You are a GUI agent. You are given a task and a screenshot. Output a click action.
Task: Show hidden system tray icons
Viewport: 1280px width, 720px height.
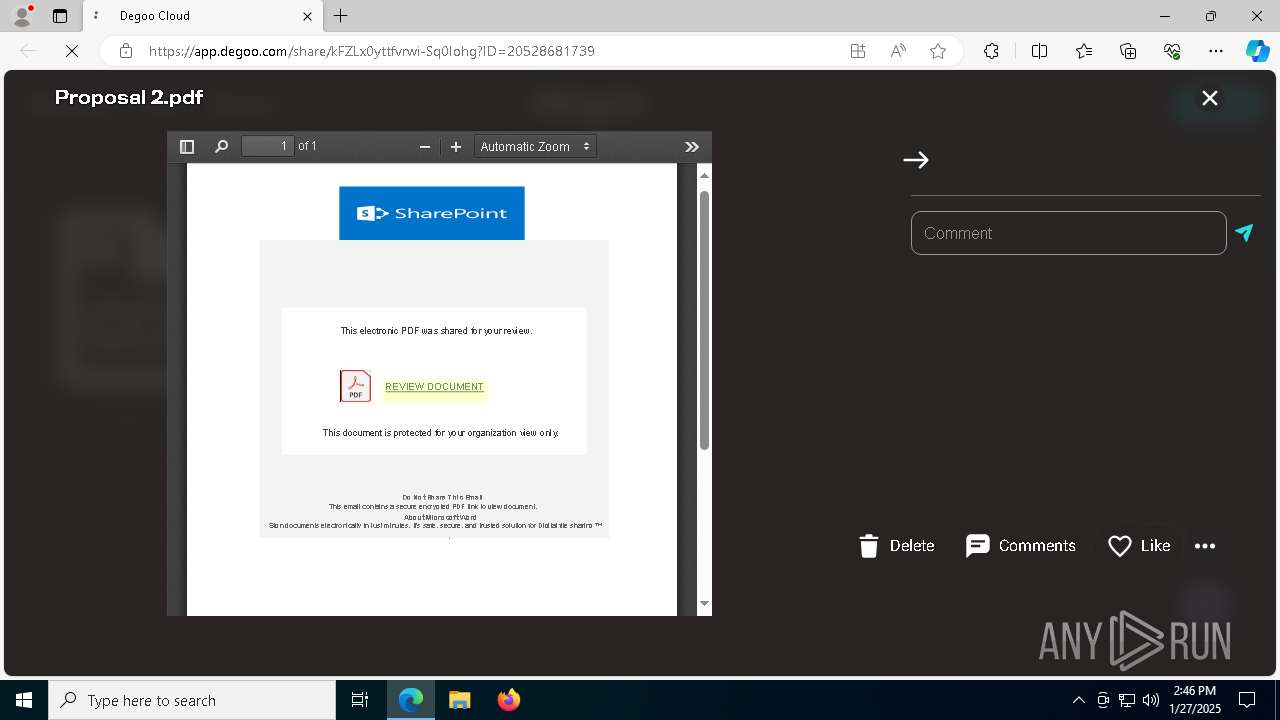tap(1078, 700)
